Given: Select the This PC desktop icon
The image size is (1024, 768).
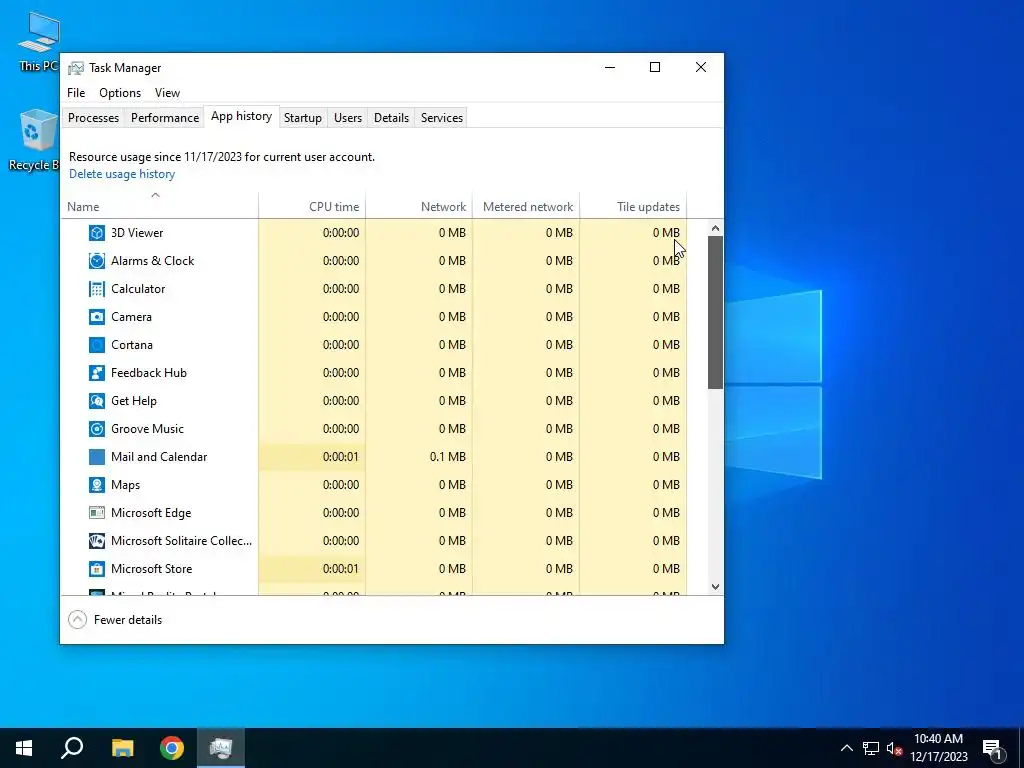Looking at the screenshot, I should tap(39, 42).
